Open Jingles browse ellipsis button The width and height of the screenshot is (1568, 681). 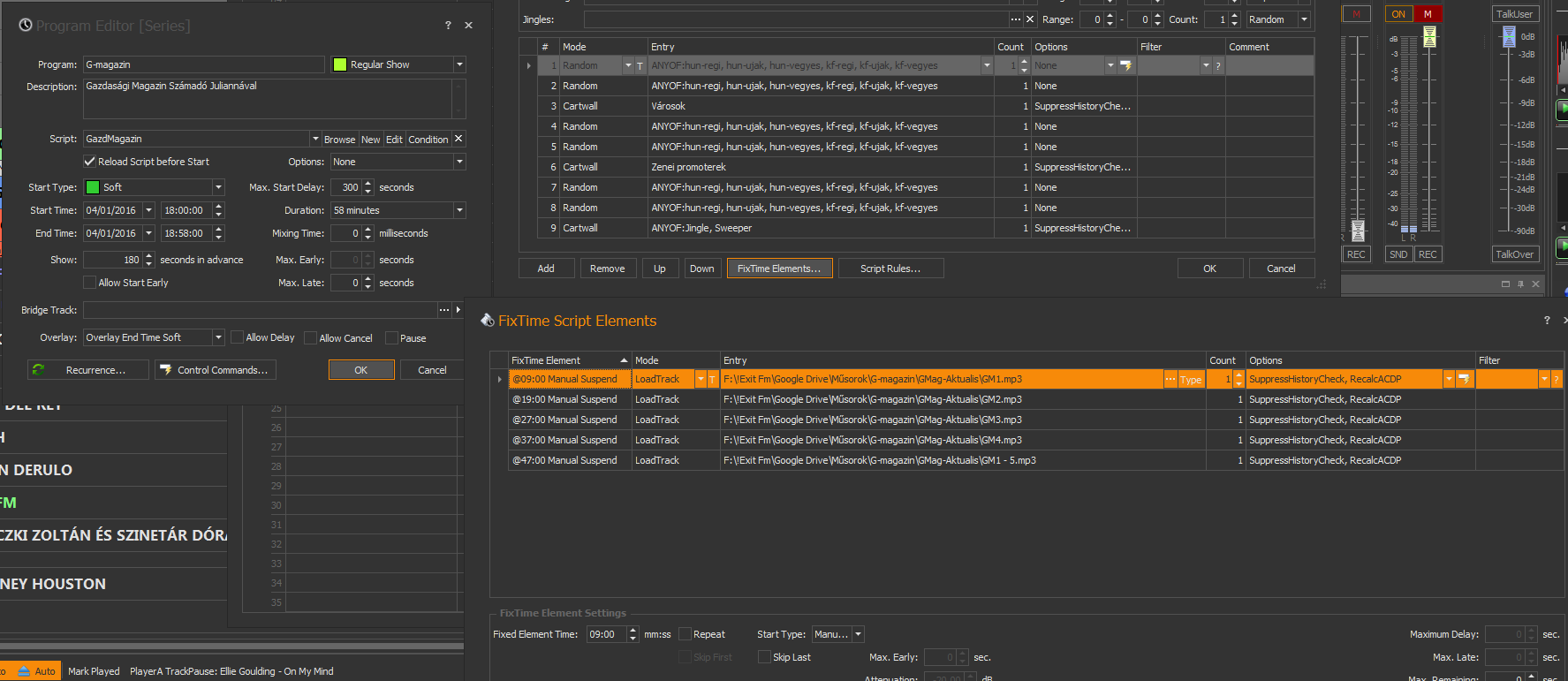click(1016, 19)
